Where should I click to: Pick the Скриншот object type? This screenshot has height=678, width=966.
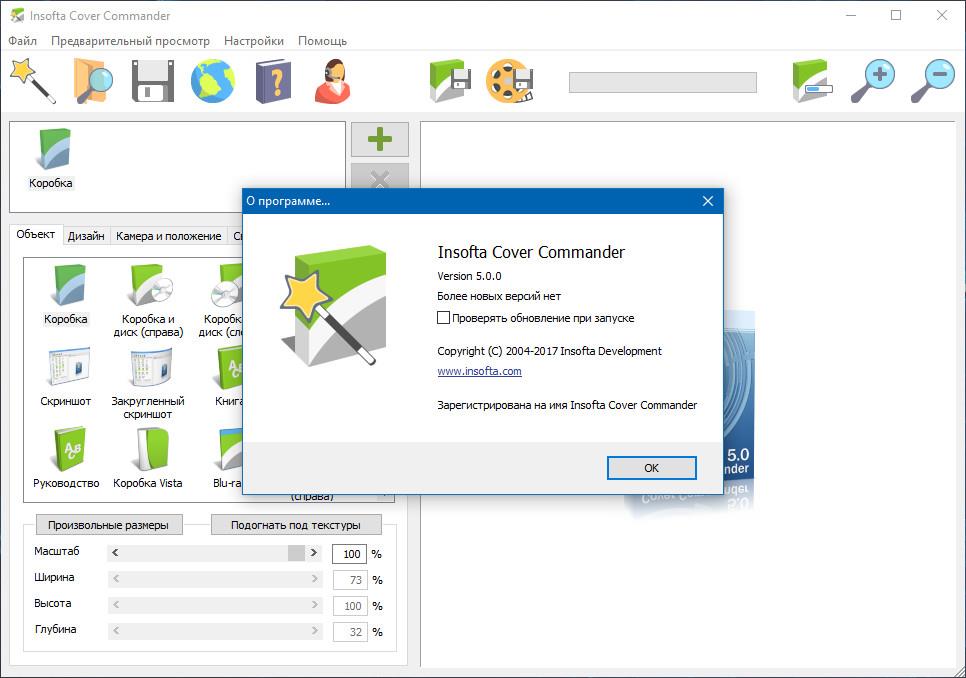coord(66,376)
